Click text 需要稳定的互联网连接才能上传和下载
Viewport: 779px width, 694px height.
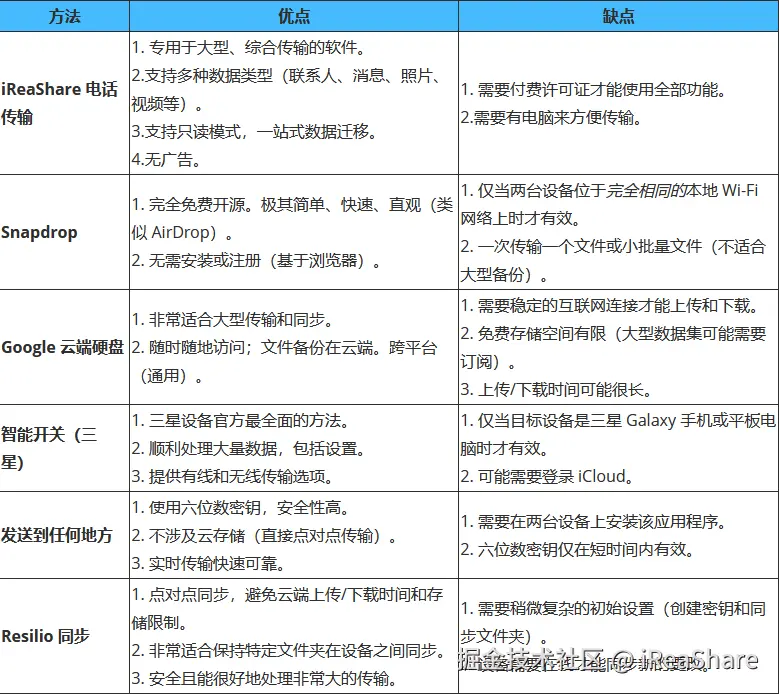point(614,306)
